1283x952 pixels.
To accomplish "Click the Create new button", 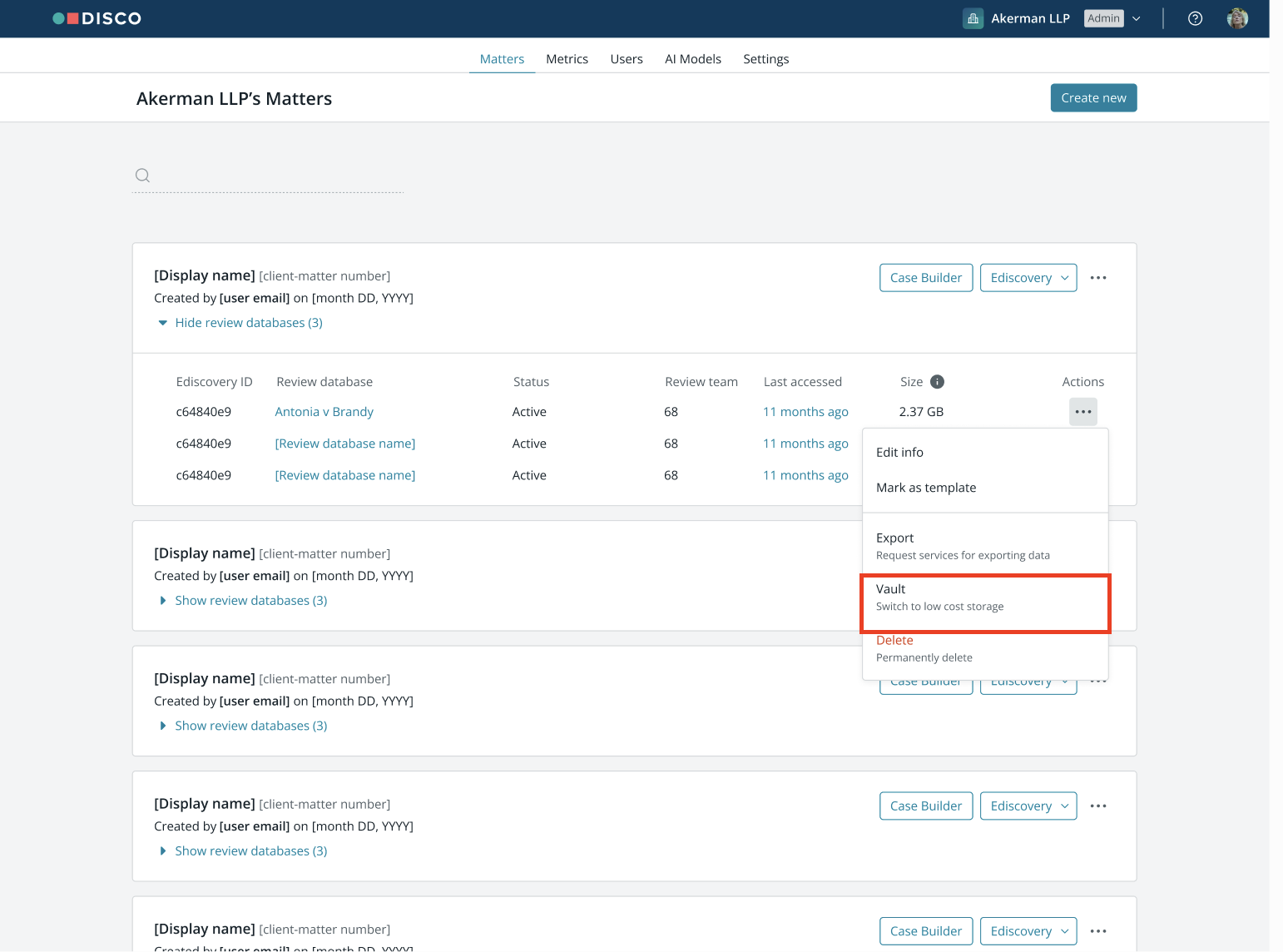I will 1093,98.
